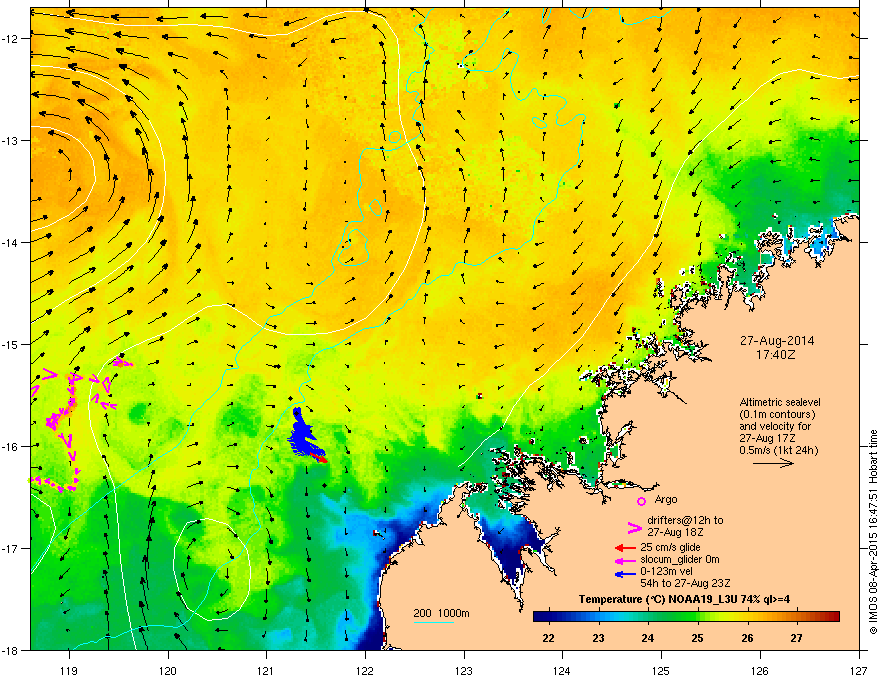The width and height of the screenshot is (880, 680).
Task: Click the magenta Argo circle legend symbol
Action: pos(641,501)
